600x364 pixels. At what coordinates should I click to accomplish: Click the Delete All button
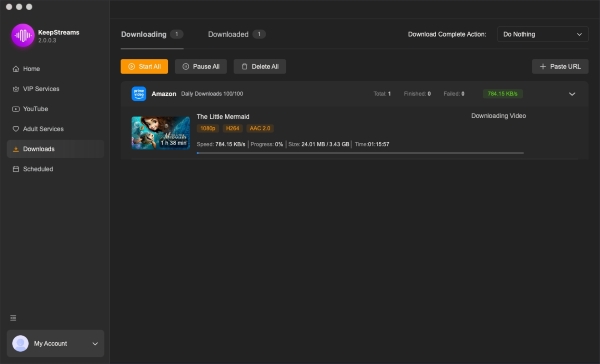[260, 67]
